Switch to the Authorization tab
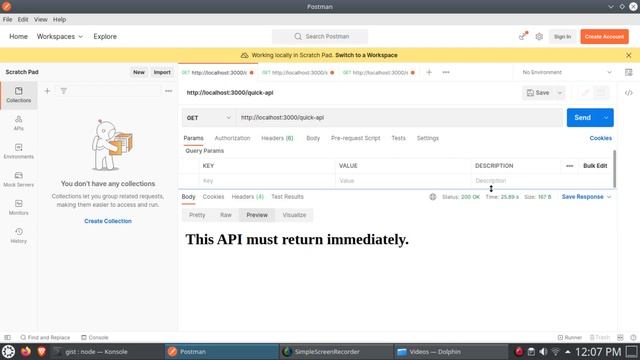 click(232, 138)
